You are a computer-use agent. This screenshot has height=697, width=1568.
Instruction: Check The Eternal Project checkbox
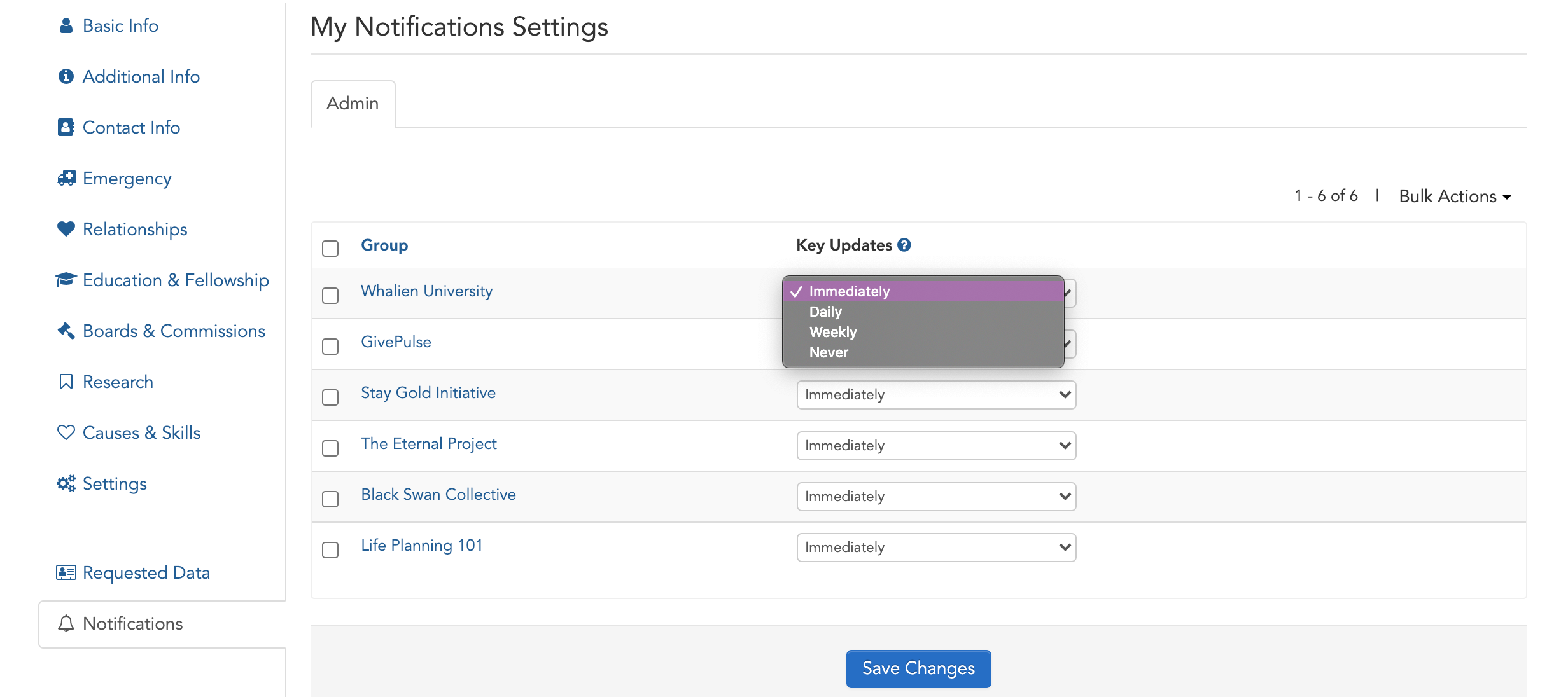tap(330, 448)
